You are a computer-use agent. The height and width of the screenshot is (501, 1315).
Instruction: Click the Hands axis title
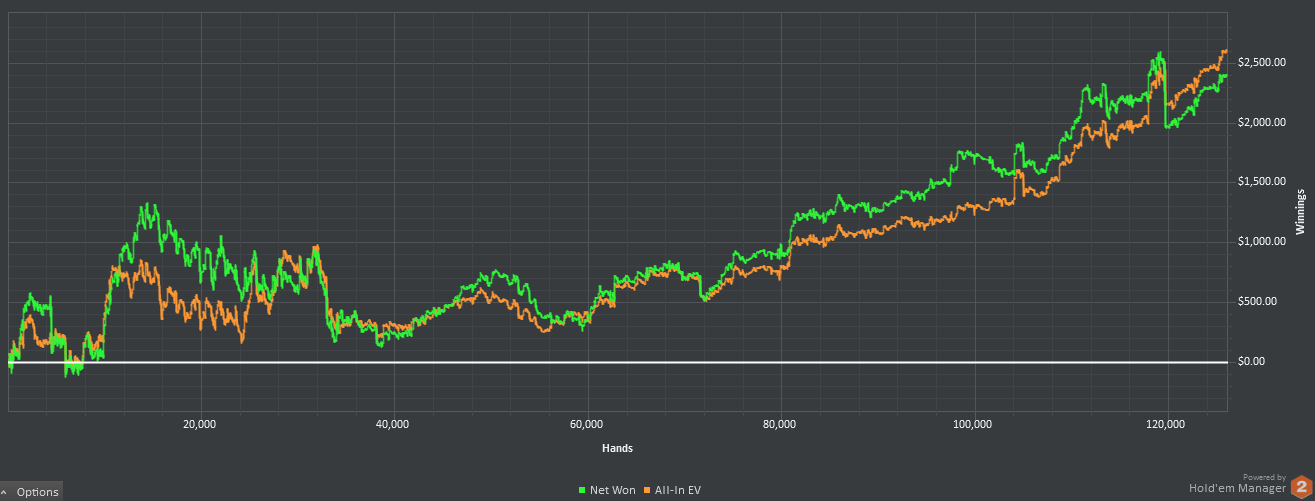[x=617, y=448]
